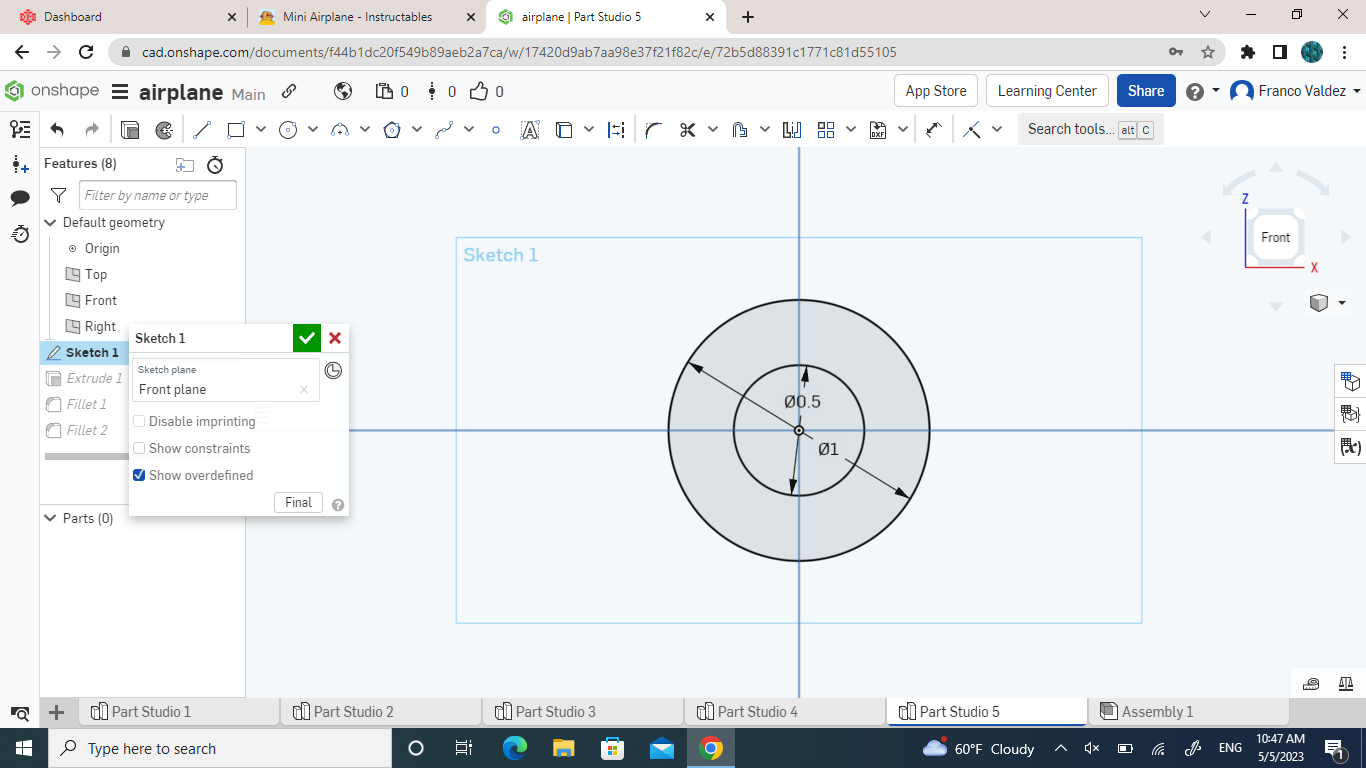Select the Trim scissors tool
Viewport: 1366px width, 768px height.
coord(686,129)
